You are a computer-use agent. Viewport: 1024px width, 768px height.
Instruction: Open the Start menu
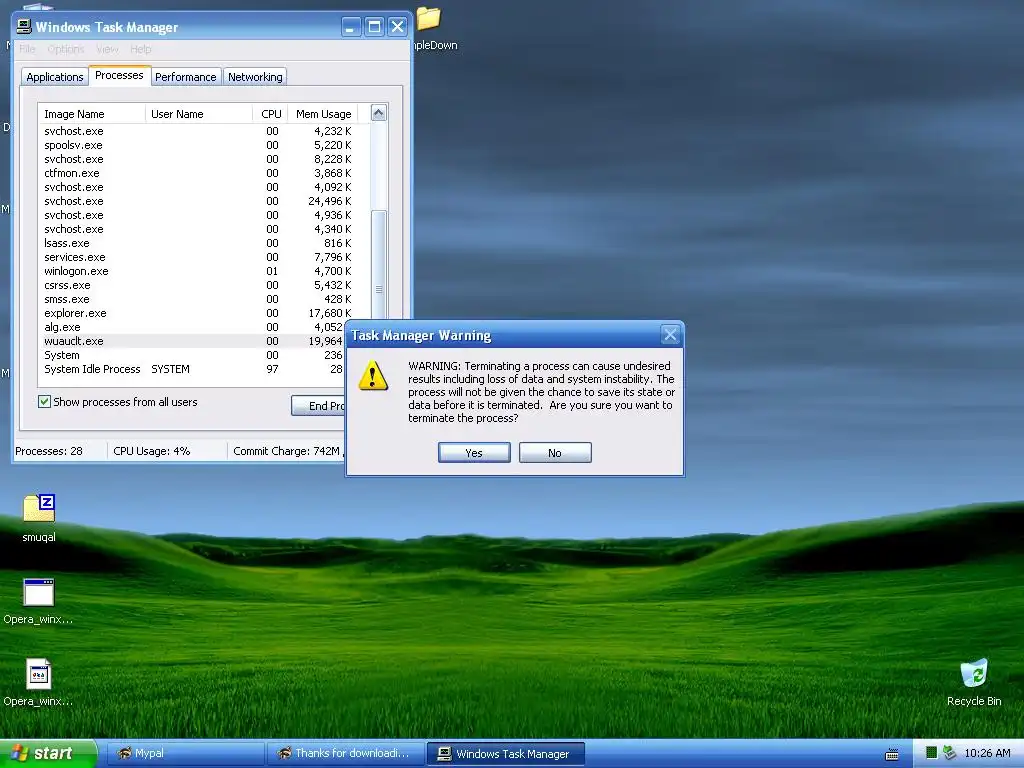point(48,753)
